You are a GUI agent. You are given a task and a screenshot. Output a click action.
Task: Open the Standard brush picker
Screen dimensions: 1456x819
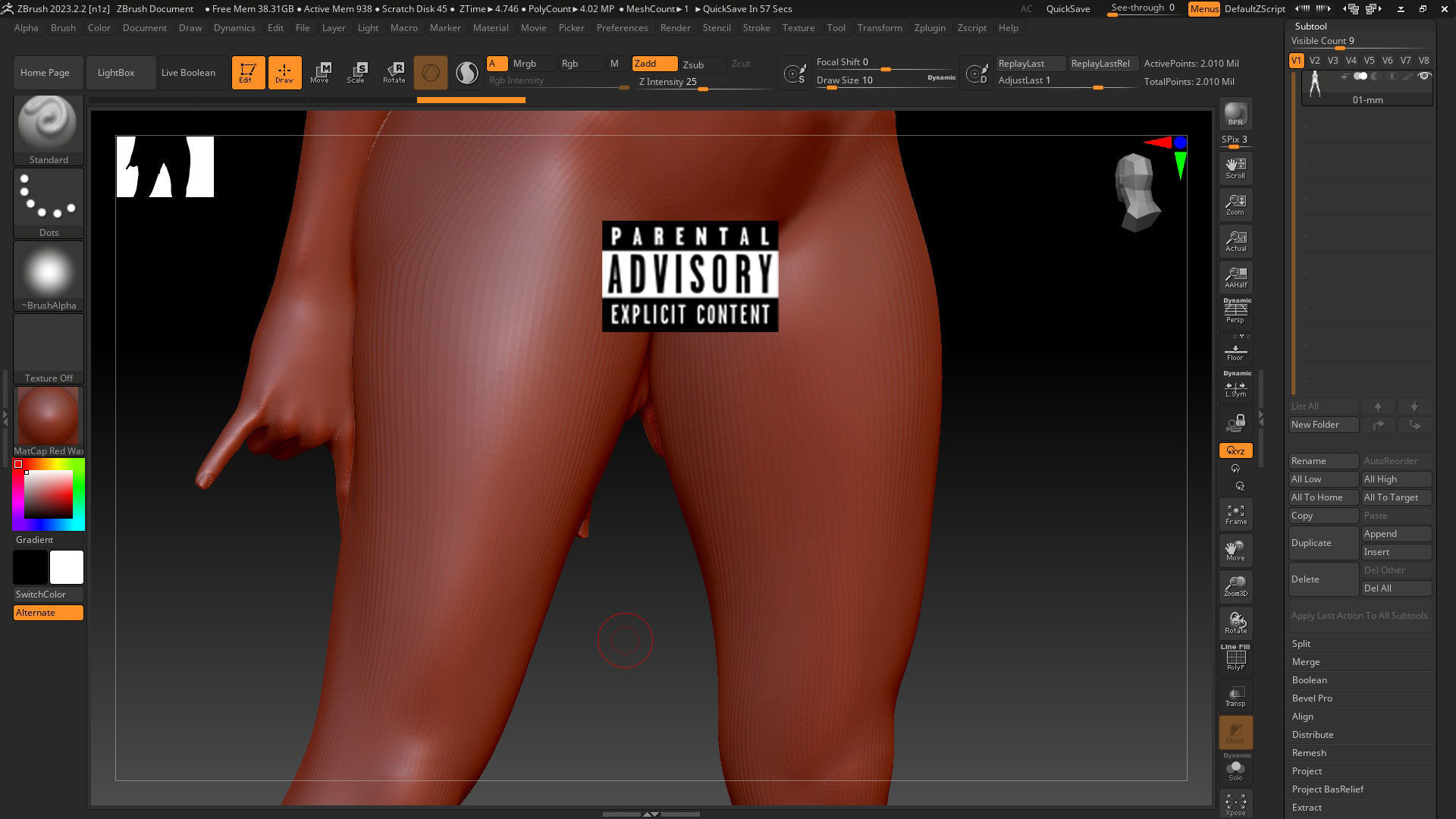(x=49, y=130)
